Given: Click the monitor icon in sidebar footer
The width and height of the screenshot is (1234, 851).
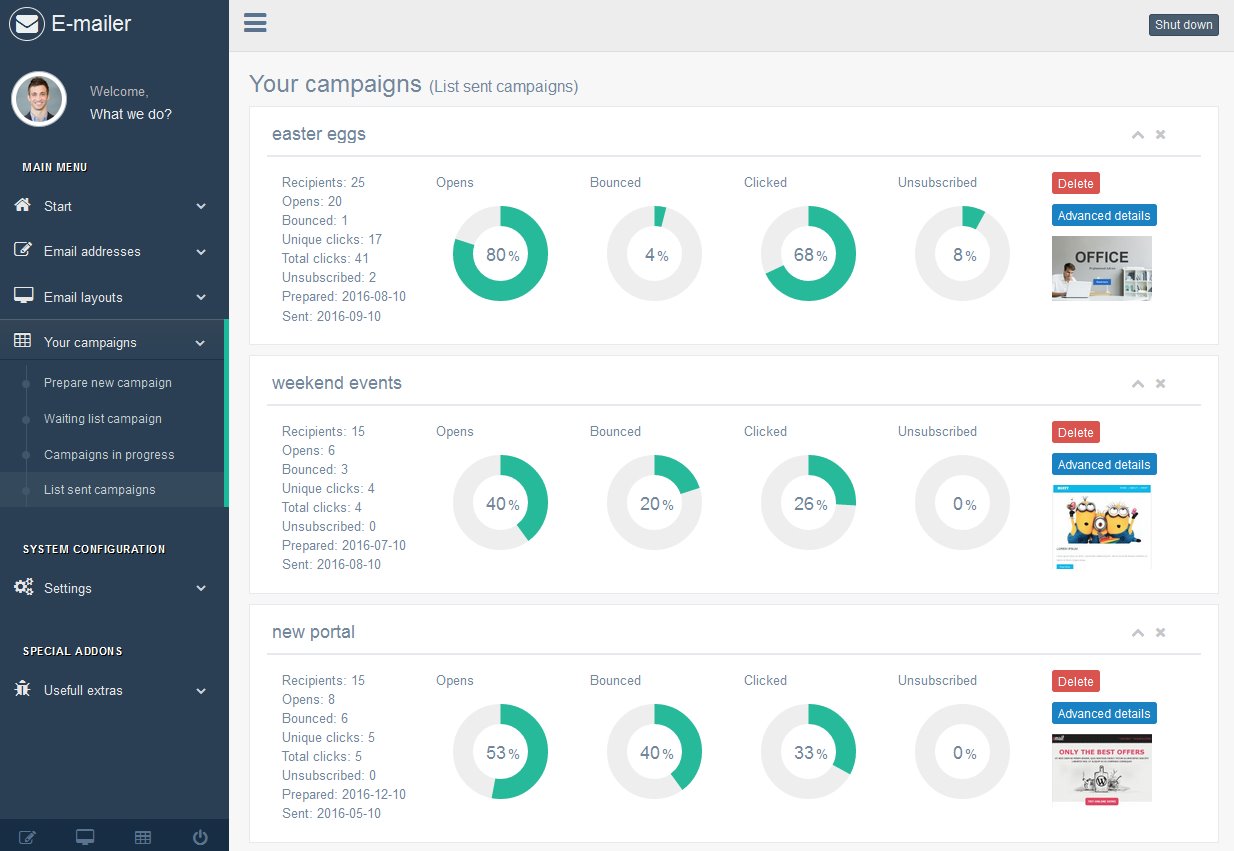Looking at the screenshot, I should point(85,837).
